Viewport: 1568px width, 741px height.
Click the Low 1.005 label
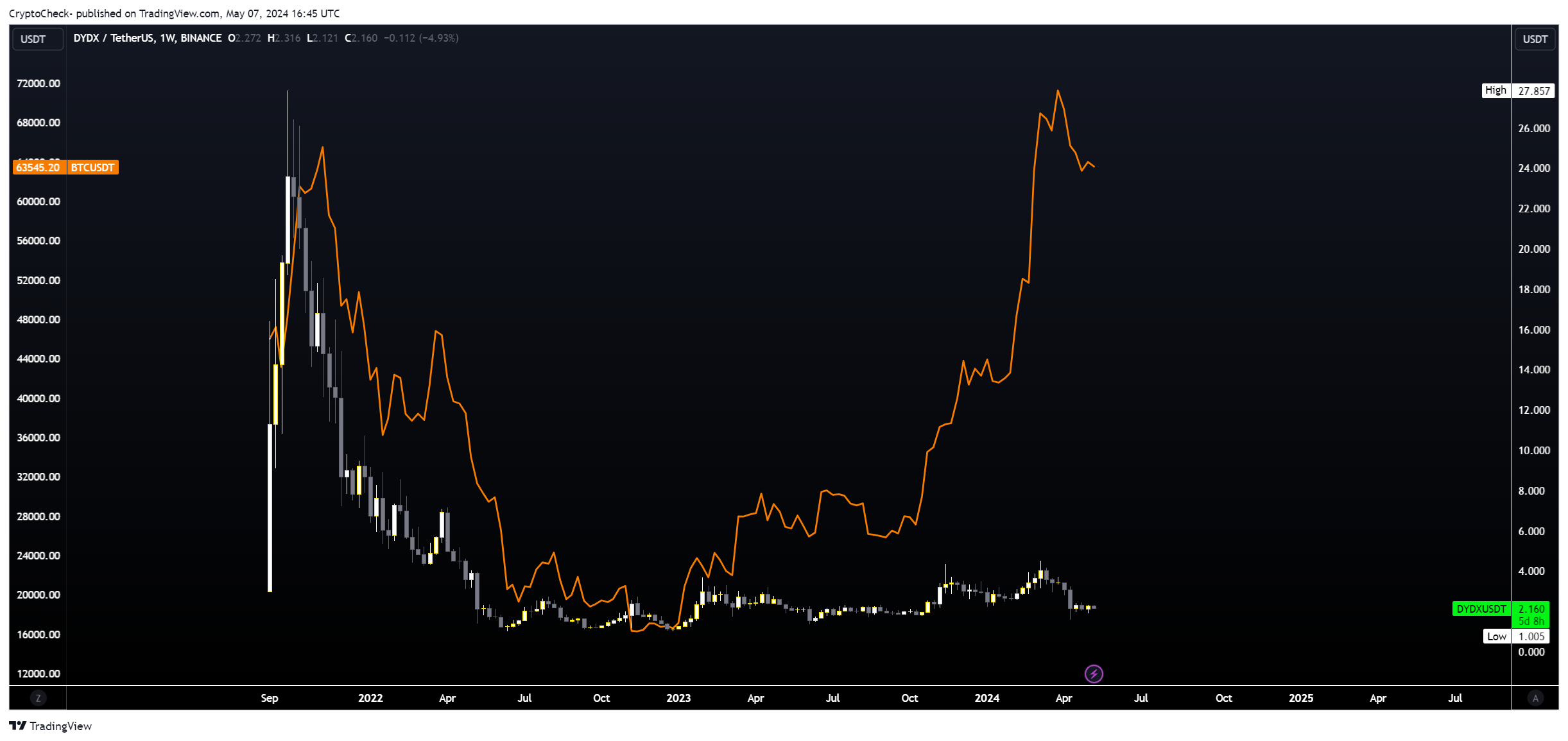[x=1517, y=636]
